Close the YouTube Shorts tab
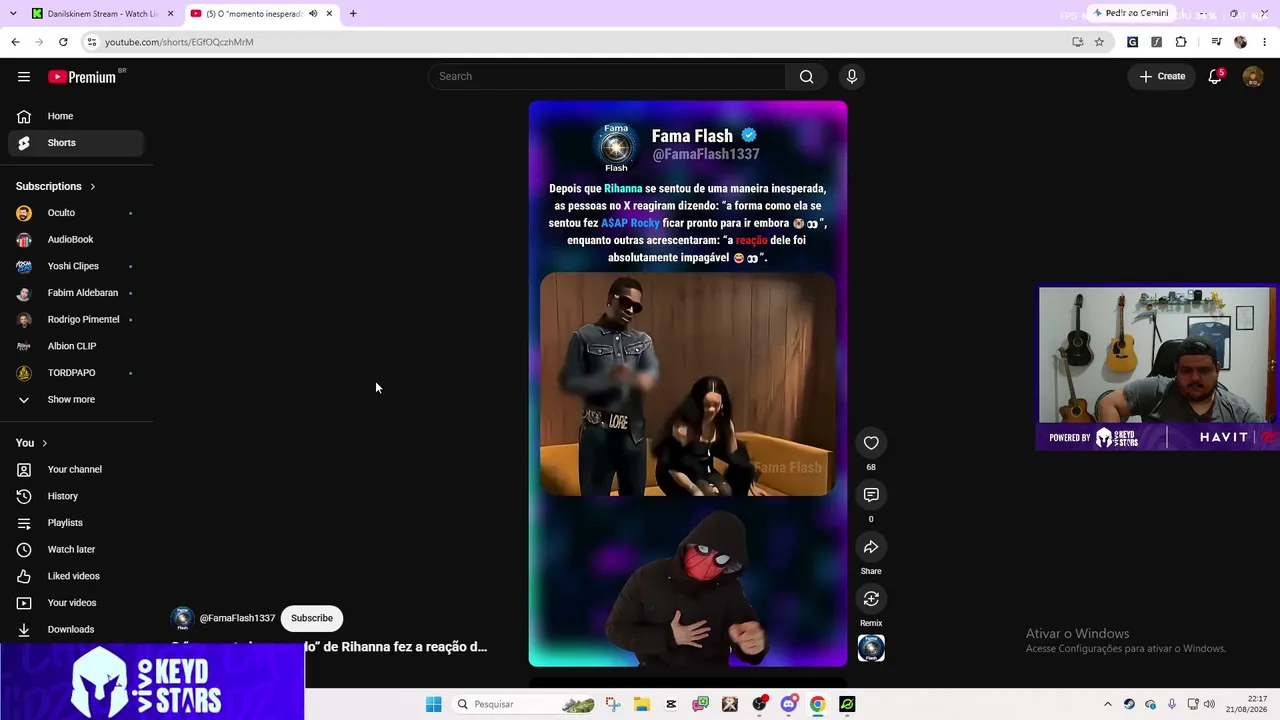Image resolution: width=1280 pixels, height=720 pixels. pos(329,14)
